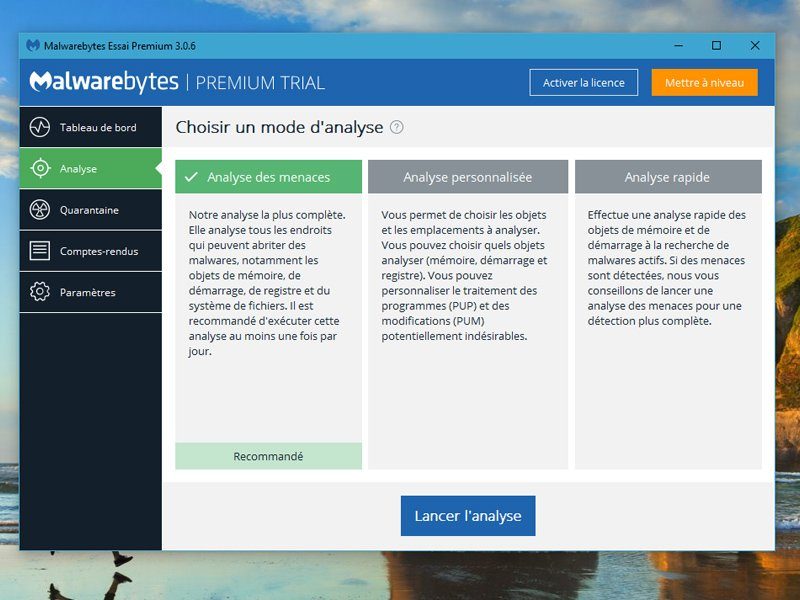Go to the Analyse section
Viewport: 800px width, 600px height.
click(91, 168)
